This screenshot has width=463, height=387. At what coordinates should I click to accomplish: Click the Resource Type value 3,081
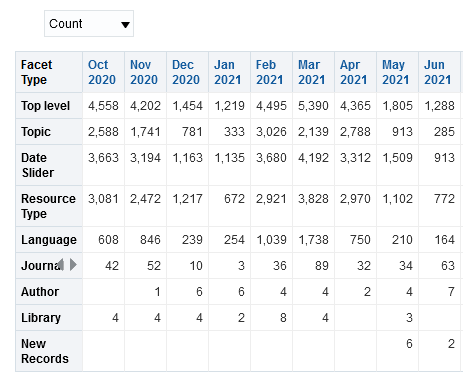click(x=103, y=199)
